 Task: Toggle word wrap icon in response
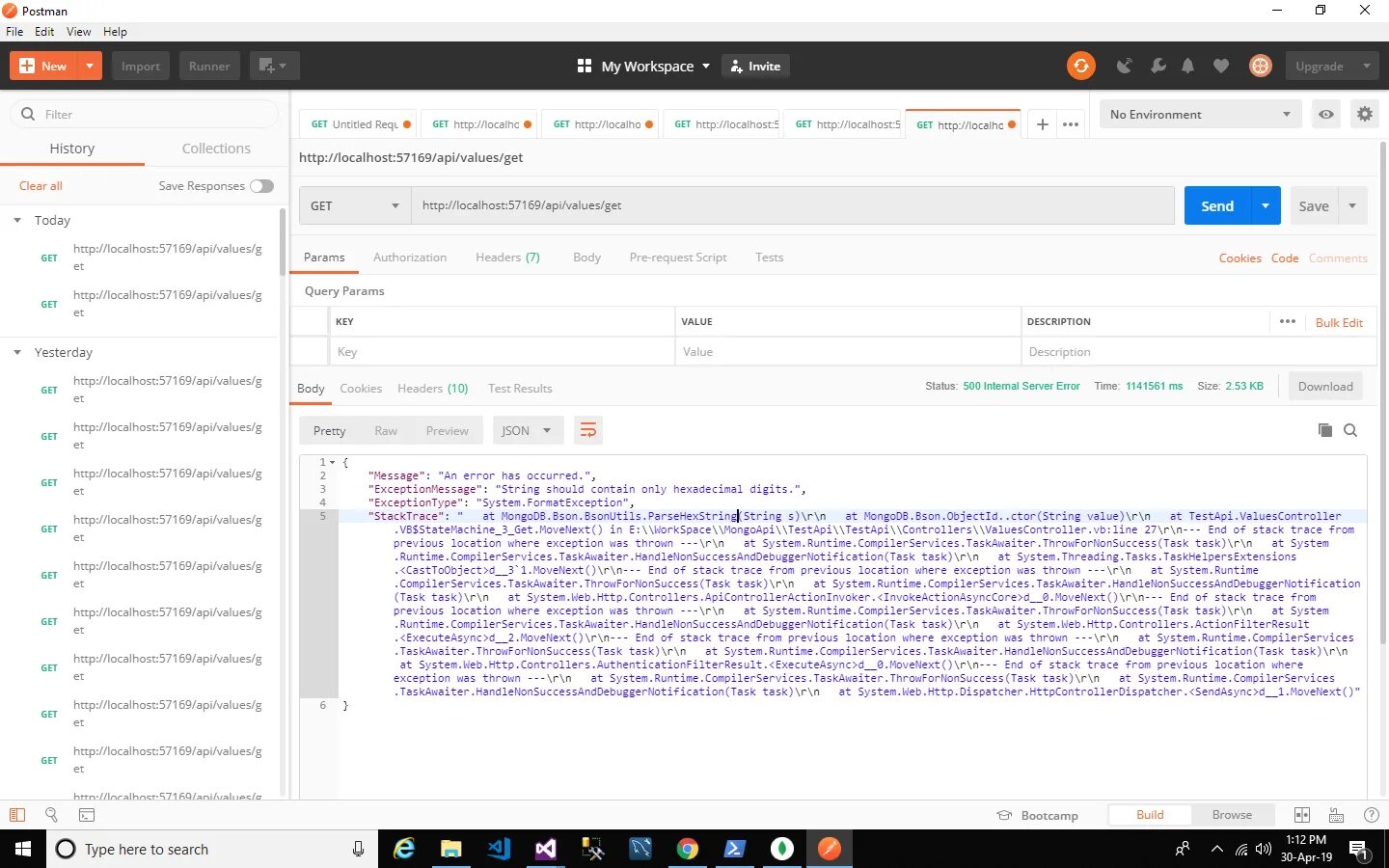(x=587, y=430)
